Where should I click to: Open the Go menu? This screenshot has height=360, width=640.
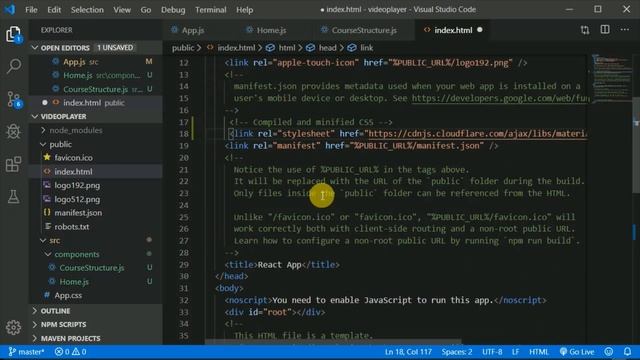click(146, 10)
